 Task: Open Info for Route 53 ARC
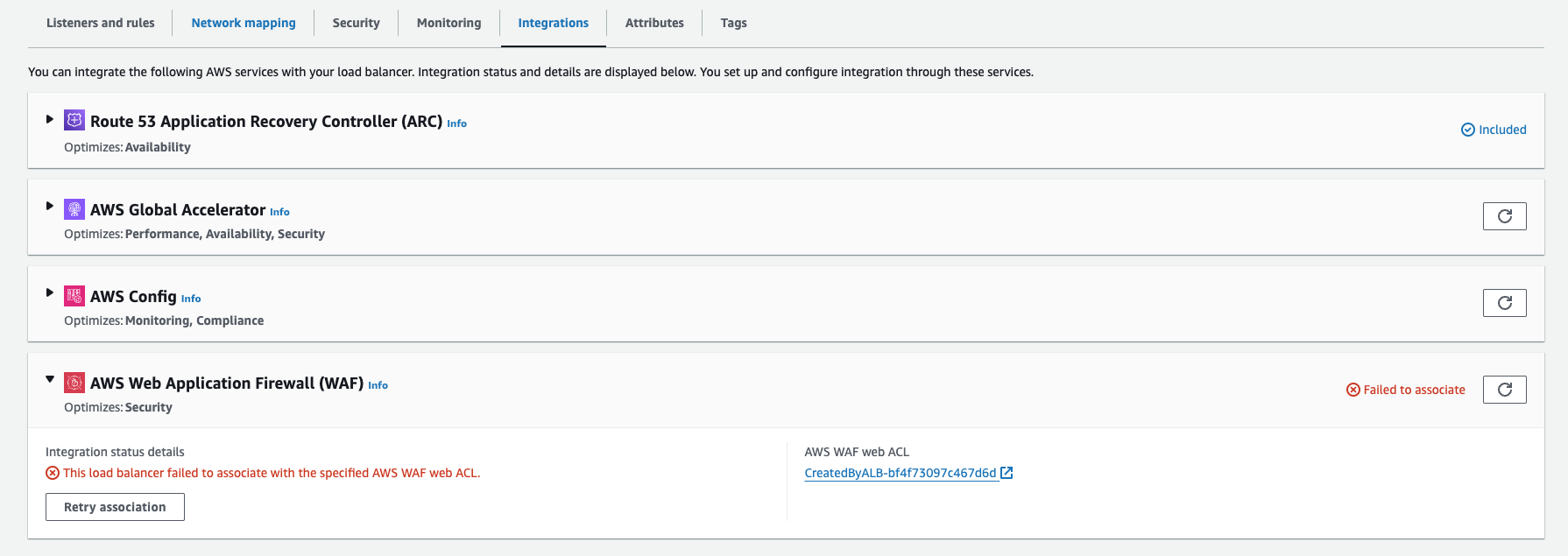point(456,123)
